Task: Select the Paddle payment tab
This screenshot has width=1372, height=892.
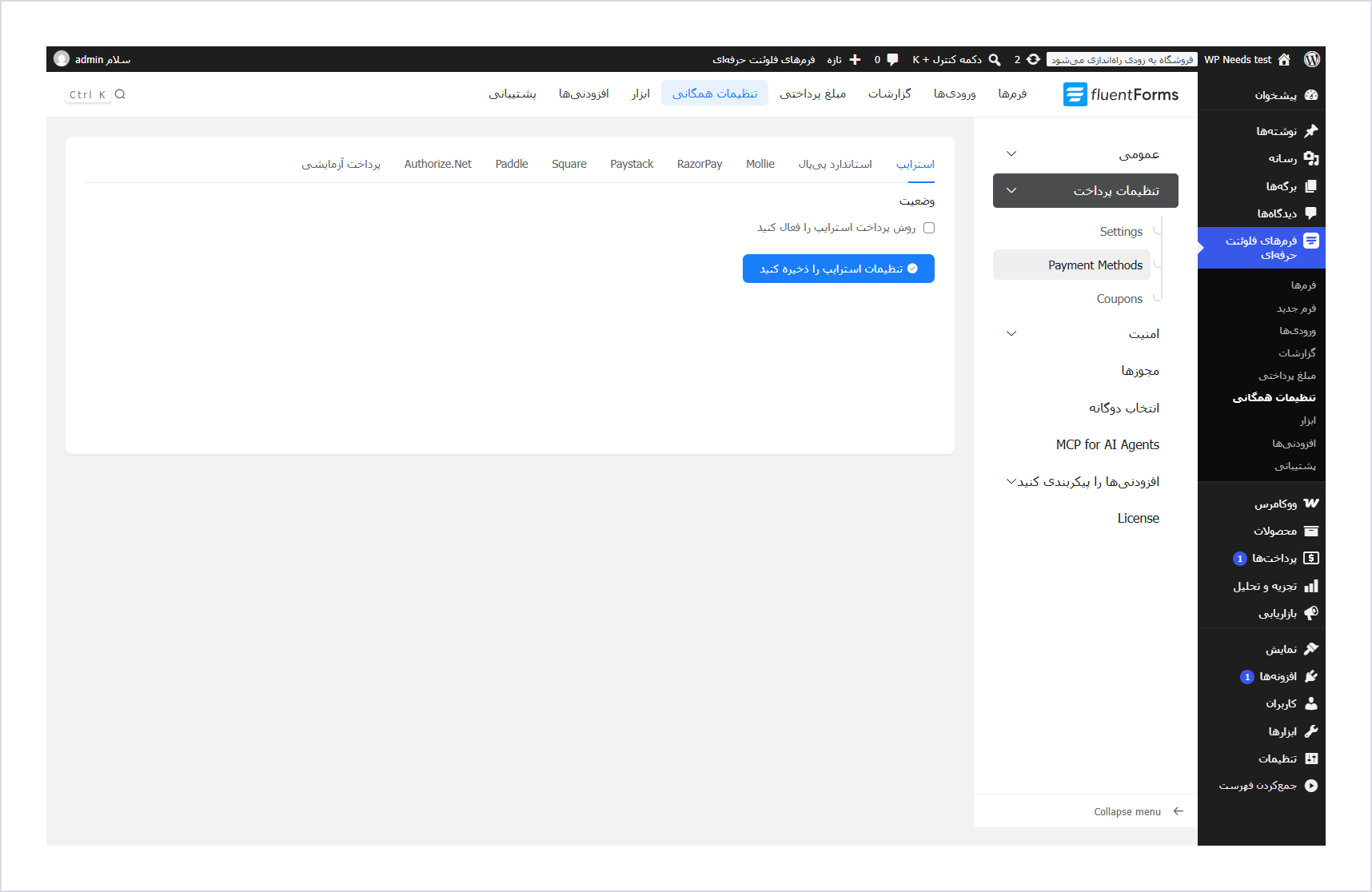Action: (x=512, y=164)
